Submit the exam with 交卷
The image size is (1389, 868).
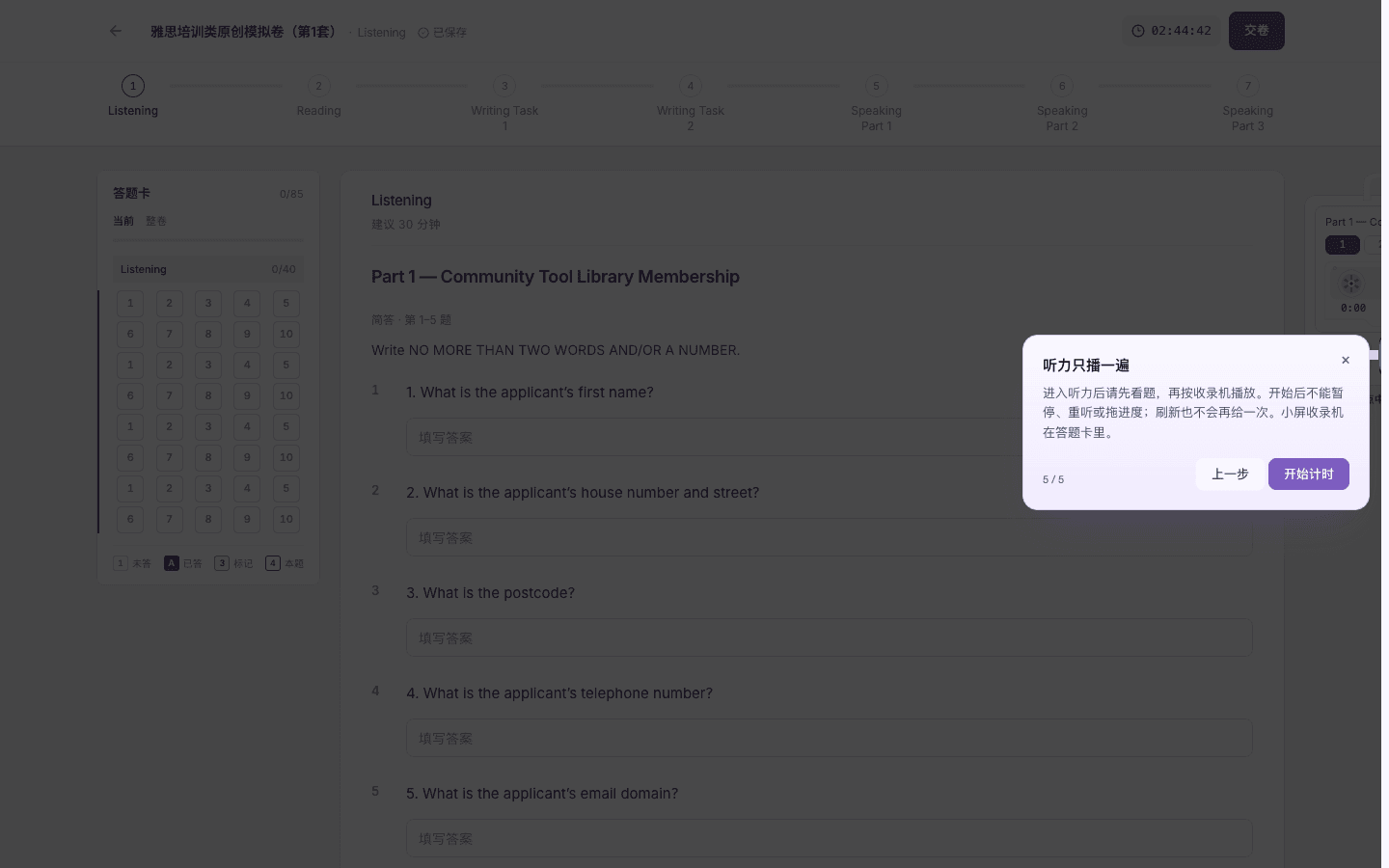1256,31
